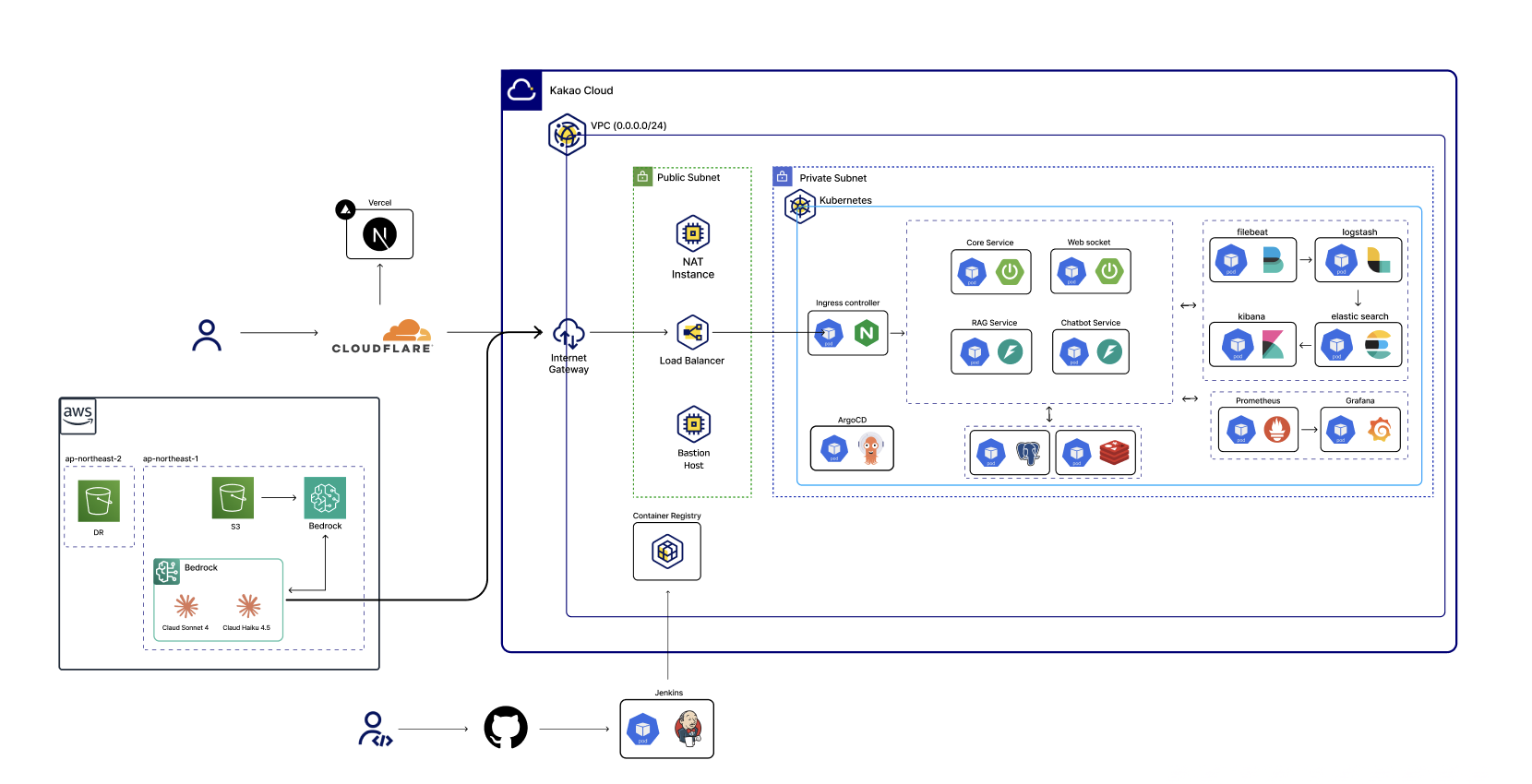Select the DR S3 bucket icon
The height and width of the screenshot is (784, 1532).
[99, 502]
